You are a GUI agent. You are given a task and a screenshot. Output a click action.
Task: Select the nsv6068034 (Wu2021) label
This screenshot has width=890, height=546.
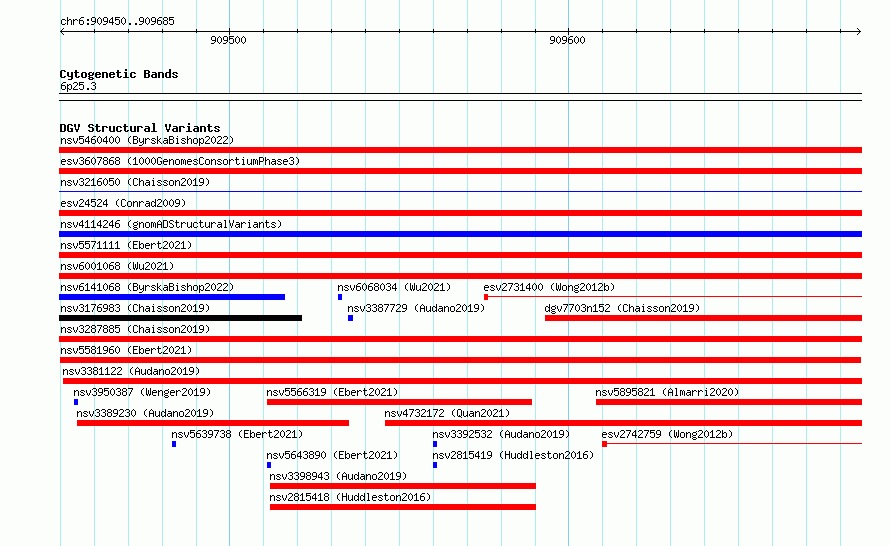[x=394, y=287]
